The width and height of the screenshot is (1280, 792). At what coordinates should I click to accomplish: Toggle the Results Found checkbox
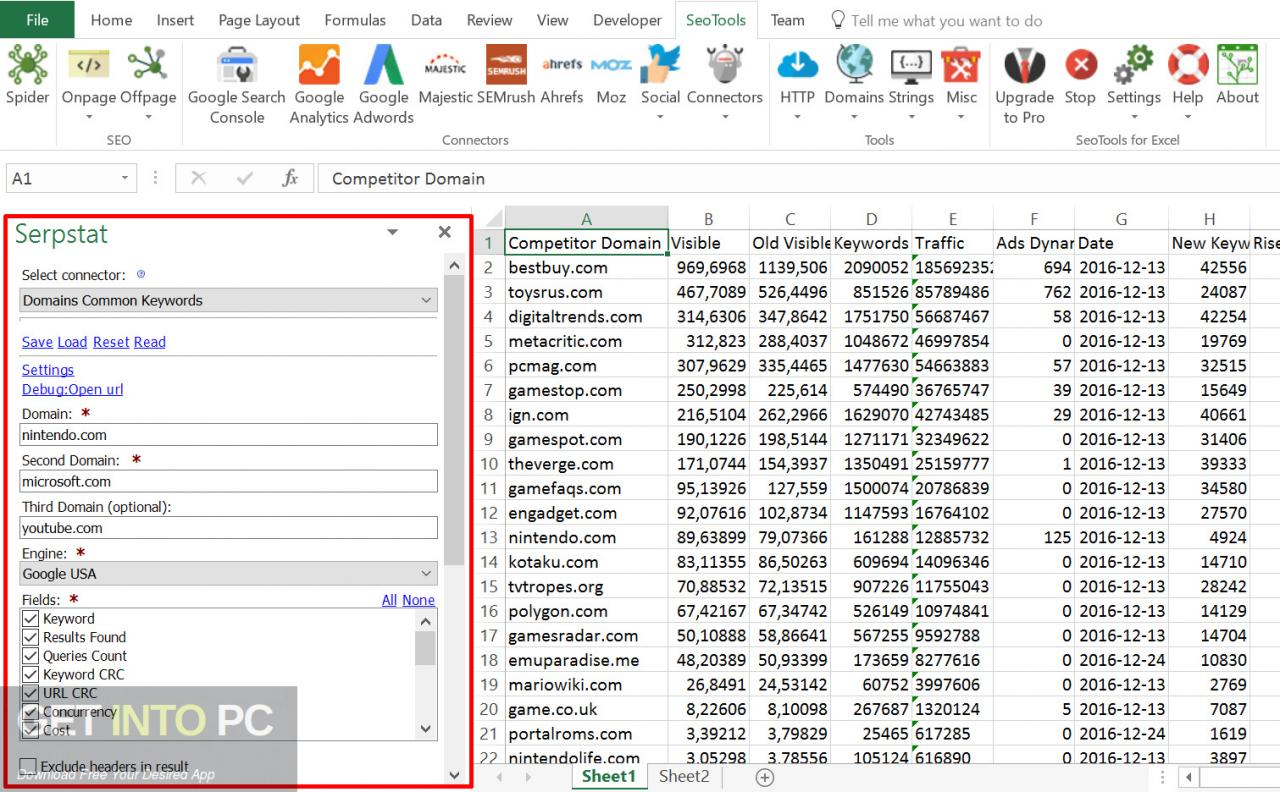tap(30, 637)
